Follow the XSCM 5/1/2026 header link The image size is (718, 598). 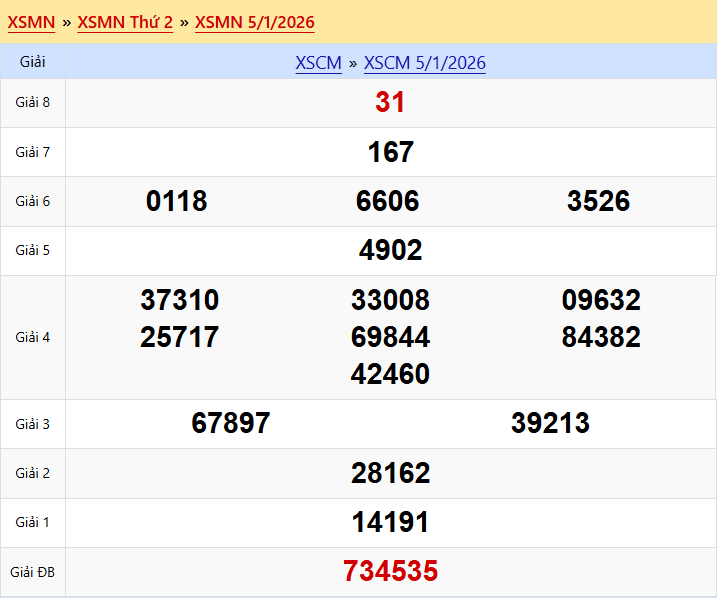click(x=424, y=63)
